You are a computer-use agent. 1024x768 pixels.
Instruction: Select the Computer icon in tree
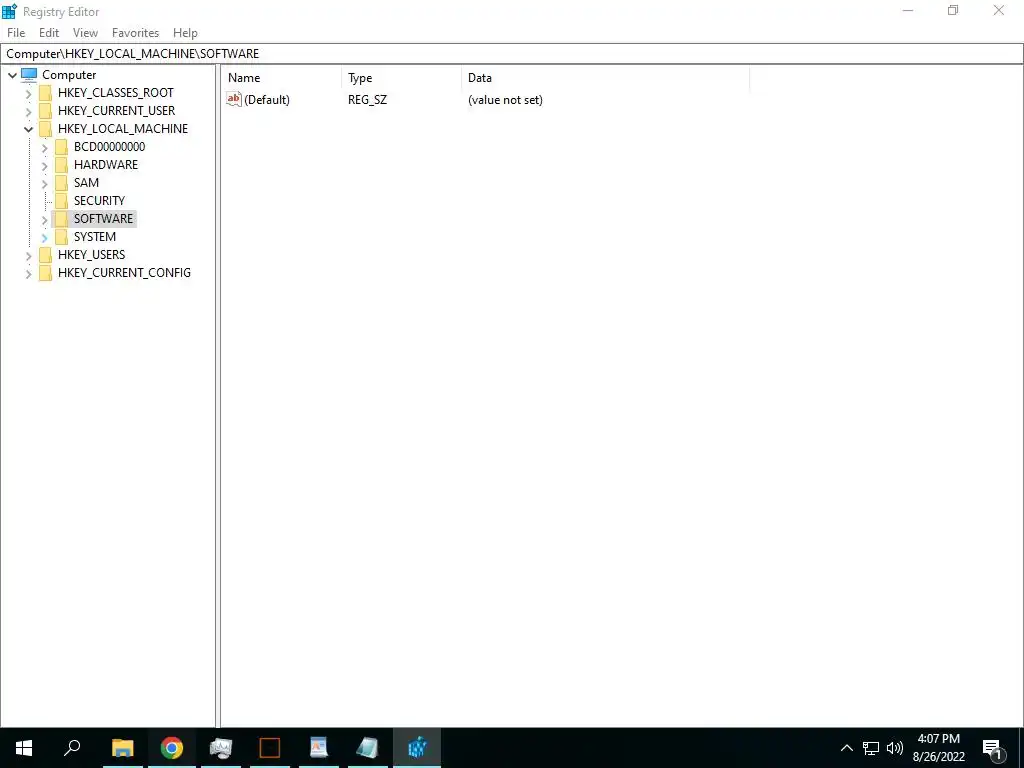29,74
